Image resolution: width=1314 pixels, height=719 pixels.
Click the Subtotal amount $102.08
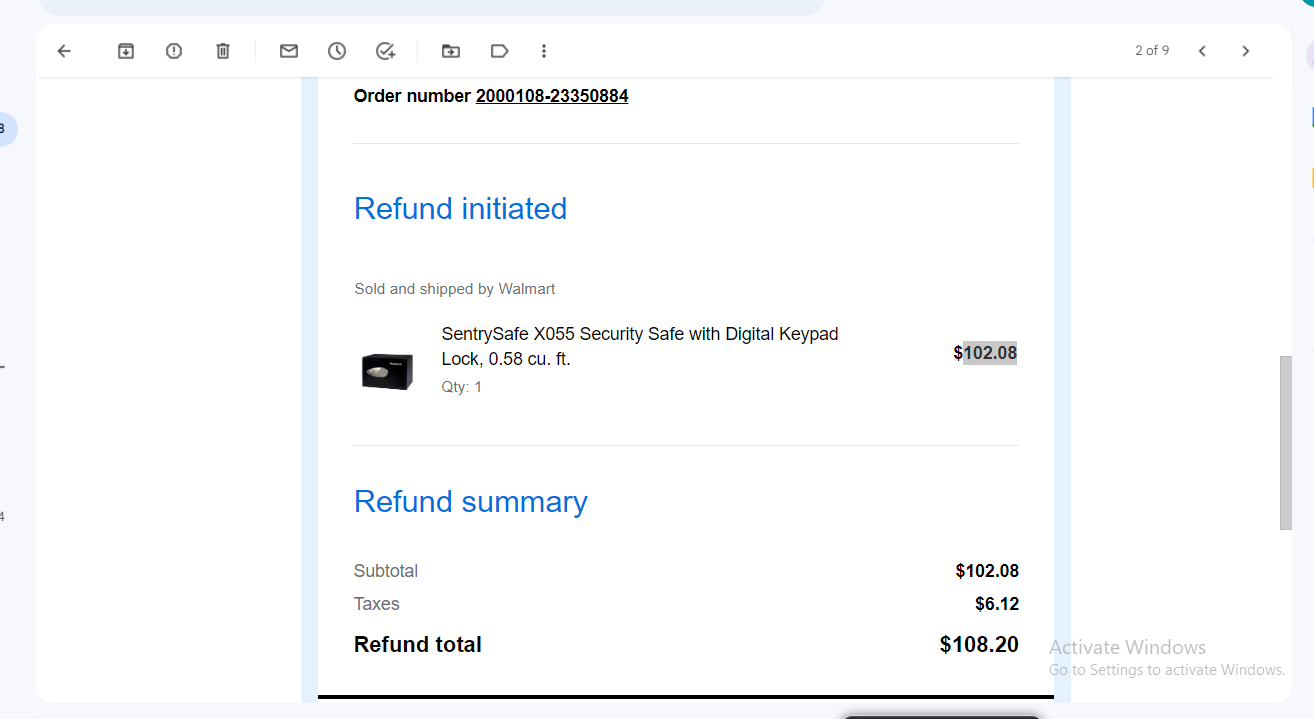tap(987, 571)
